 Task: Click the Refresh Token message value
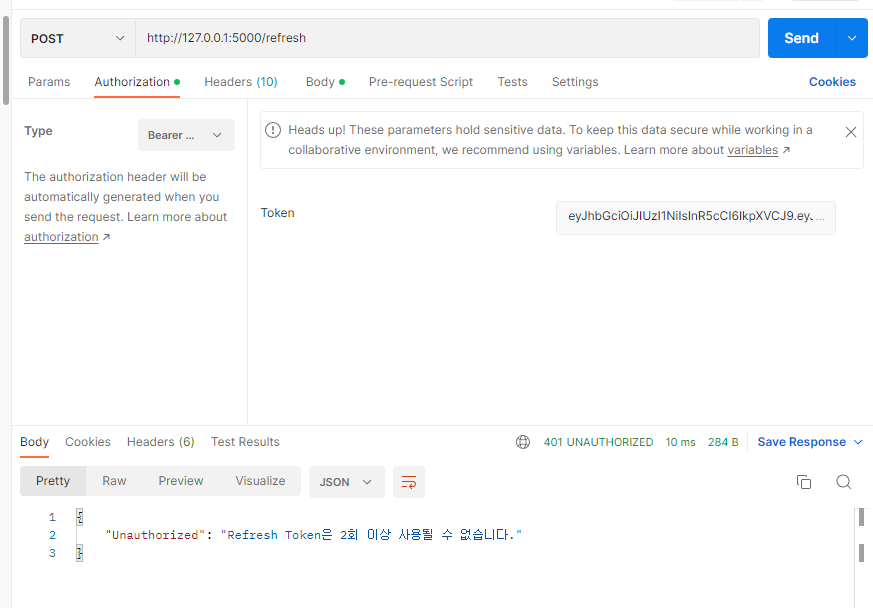click(371, 535)
